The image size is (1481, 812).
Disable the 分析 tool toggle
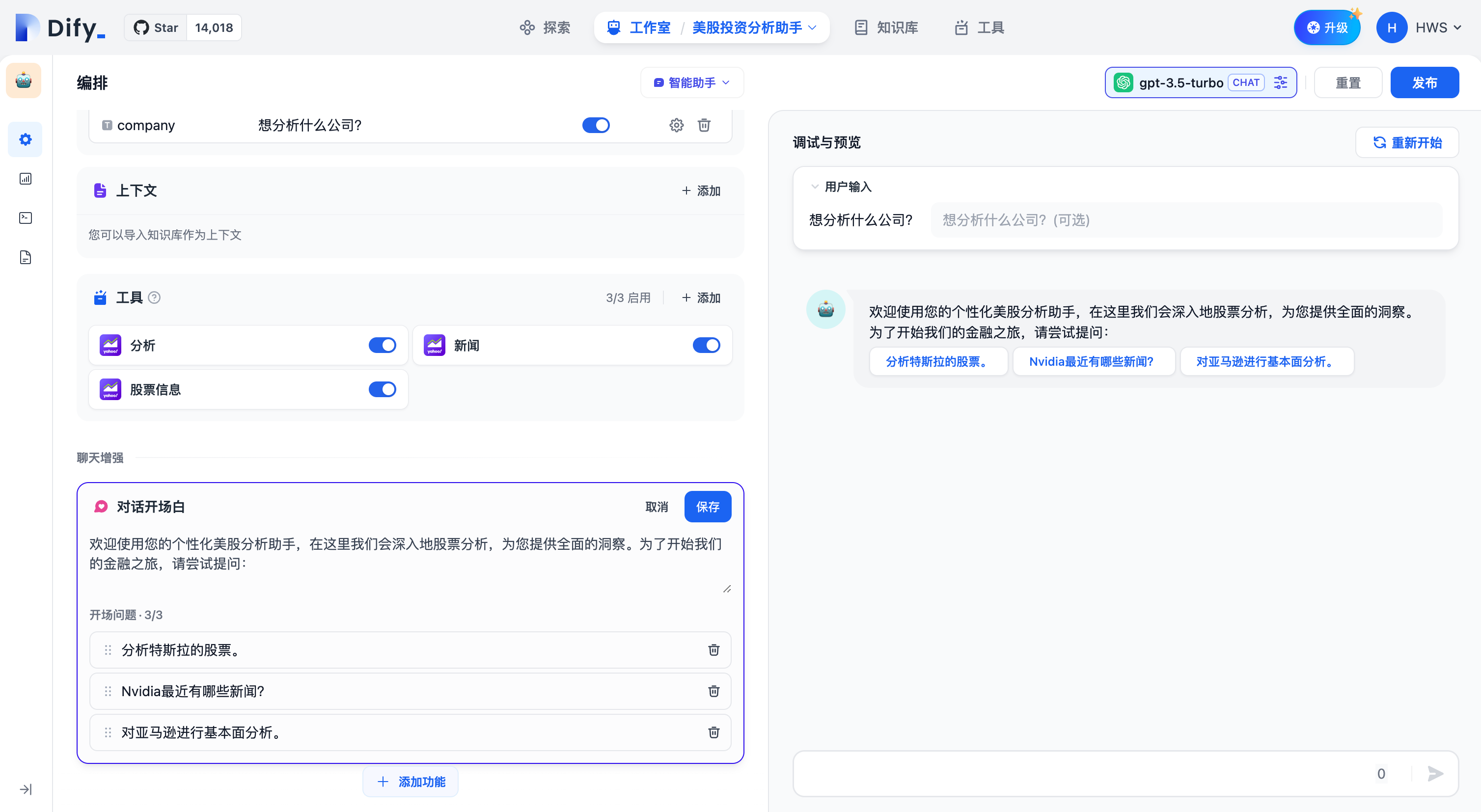coord(383,345)
